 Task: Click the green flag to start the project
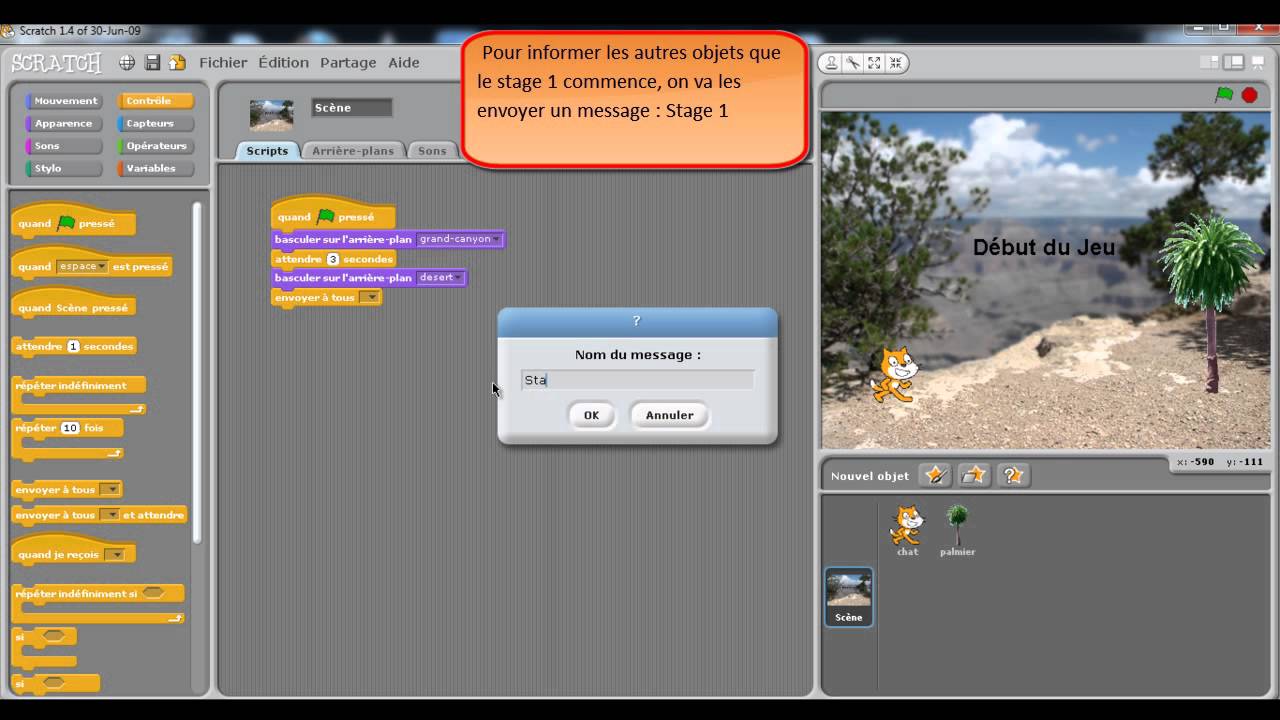tap(1224, 95)
